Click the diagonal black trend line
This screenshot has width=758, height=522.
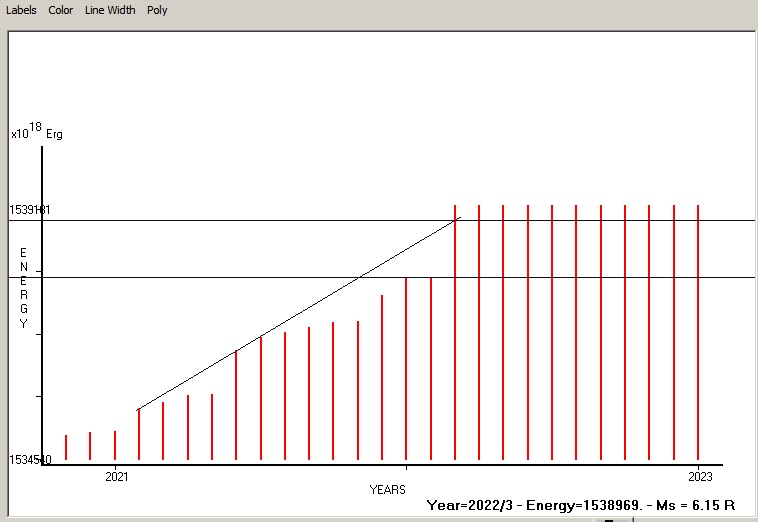(300, 313)
